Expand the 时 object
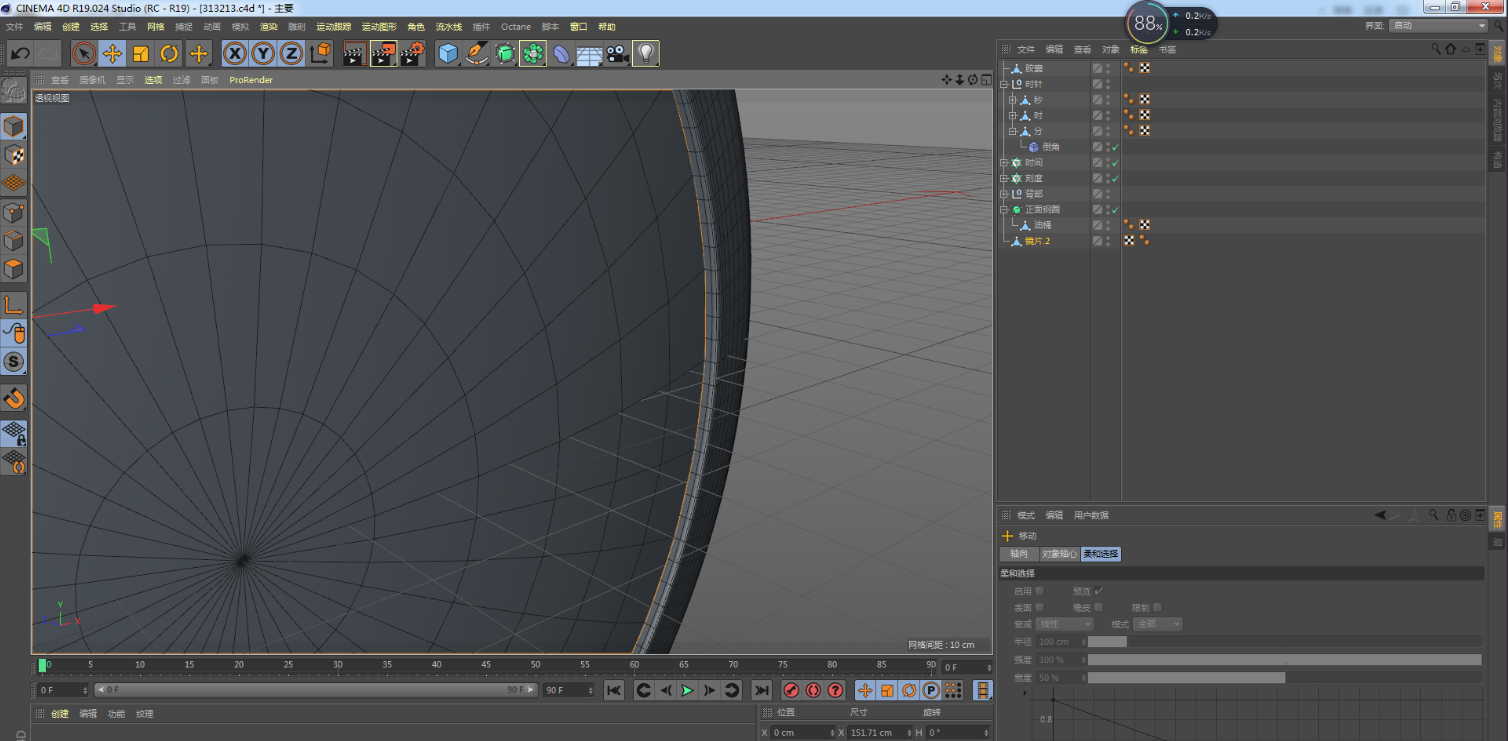The height and width of the screenshot is (741, 1508). tap(1012, 116)
